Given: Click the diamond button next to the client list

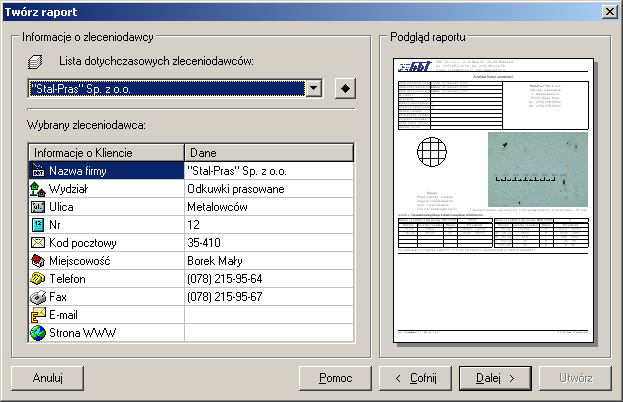Looking at the screenshot, I should tap(345, 88).
